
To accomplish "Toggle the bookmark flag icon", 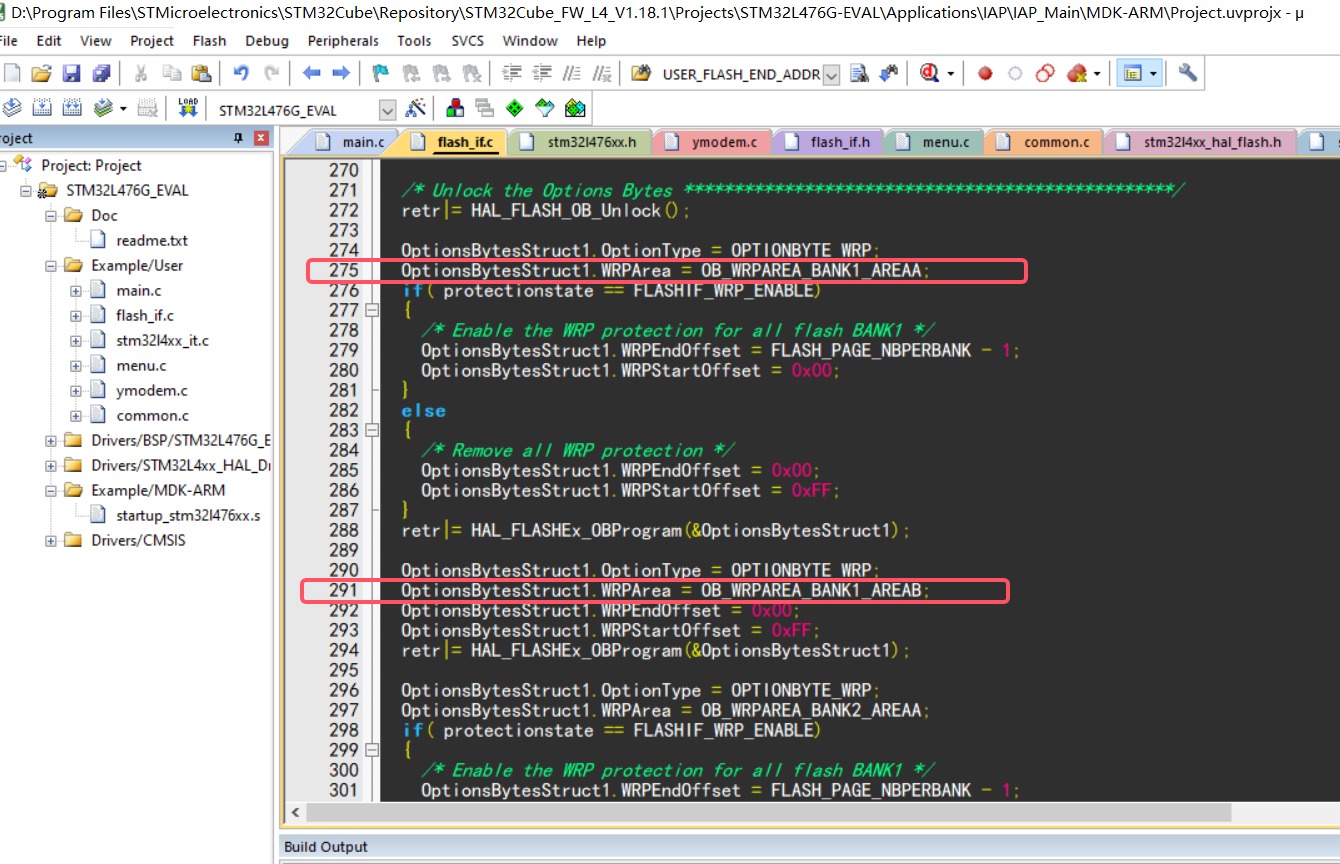I will coord(380,73).
